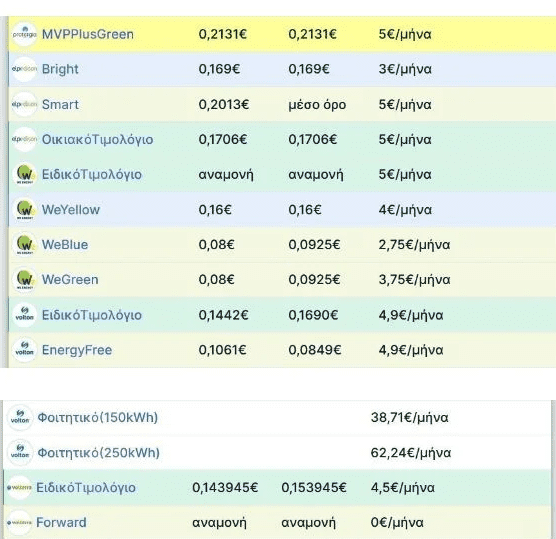
Task: Click the 4€/μήνα fee in the WeYellow row
Action: point(405,210)
